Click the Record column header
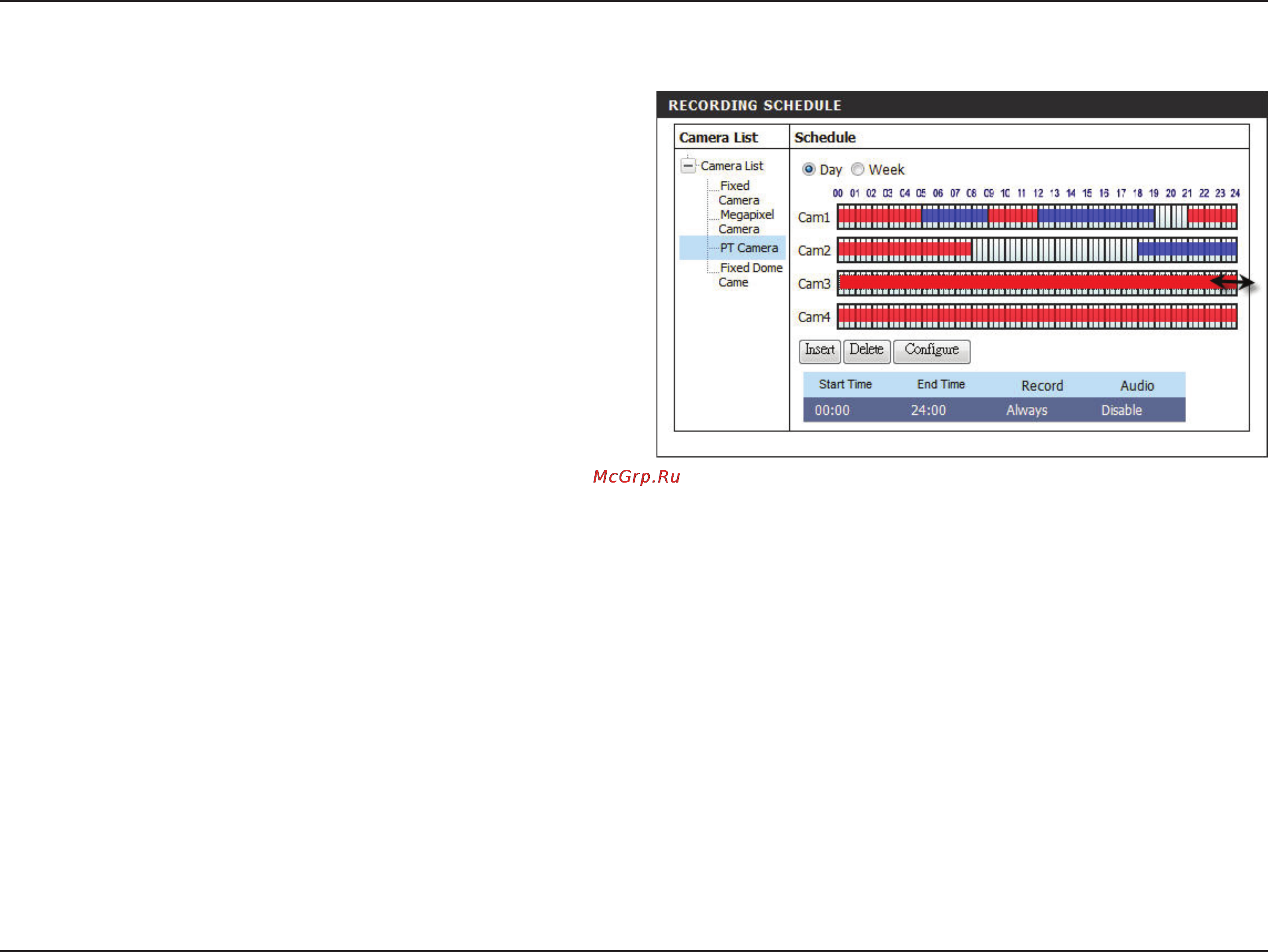This screenshot has height=952, width=1268. click(x=1042, y=386)
